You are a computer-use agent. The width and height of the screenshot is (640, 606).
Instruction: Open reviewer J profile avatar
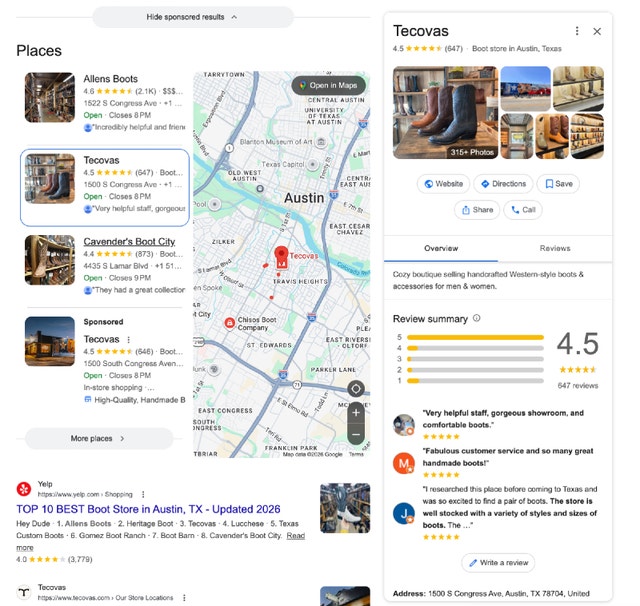[404, 513]
